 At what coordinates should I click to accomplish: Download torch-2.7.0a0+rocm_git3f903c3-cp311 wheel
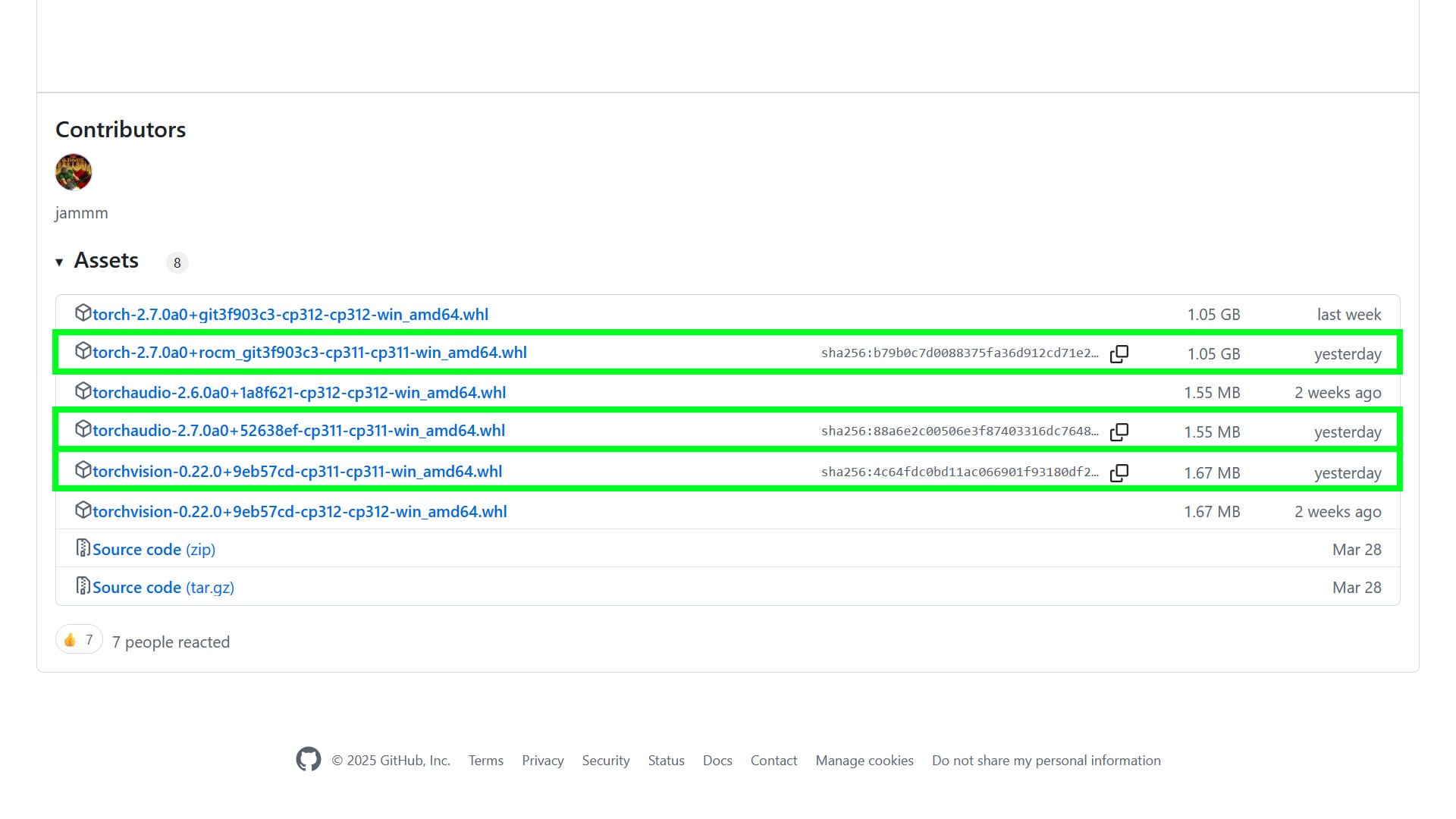pyautogui.click(x=309, y=353)
